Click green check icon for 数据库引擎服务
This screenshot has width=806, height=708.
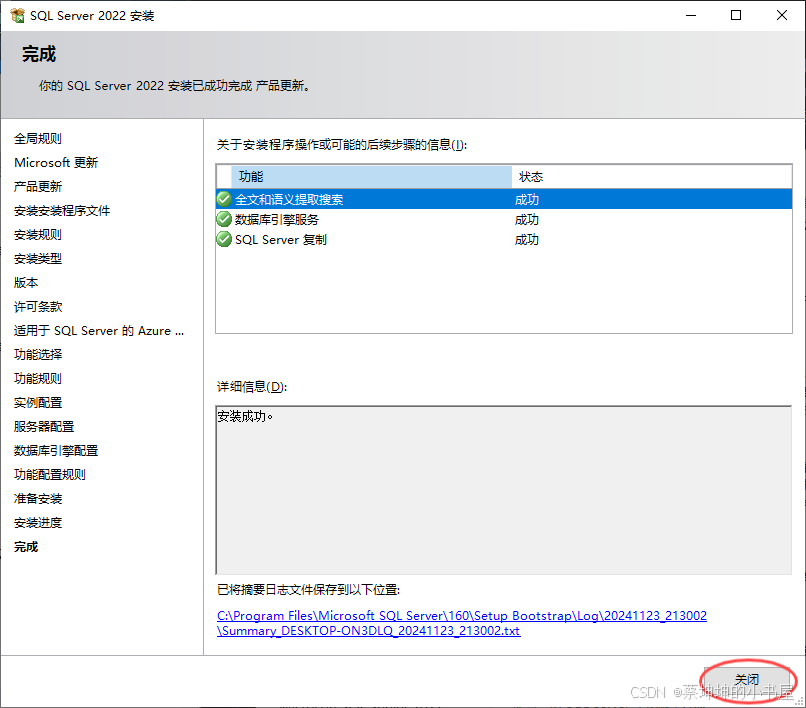tap(224, 219)
